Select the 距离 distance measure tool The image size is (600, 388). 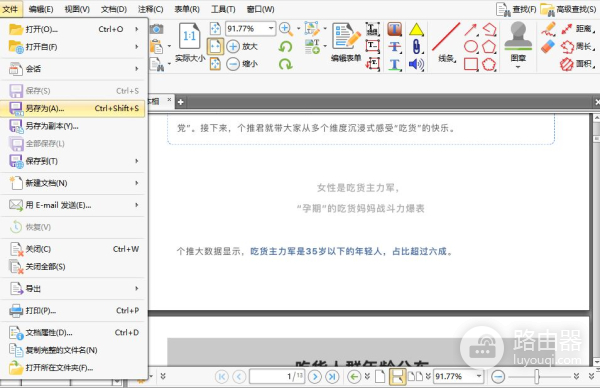(578, 29)
